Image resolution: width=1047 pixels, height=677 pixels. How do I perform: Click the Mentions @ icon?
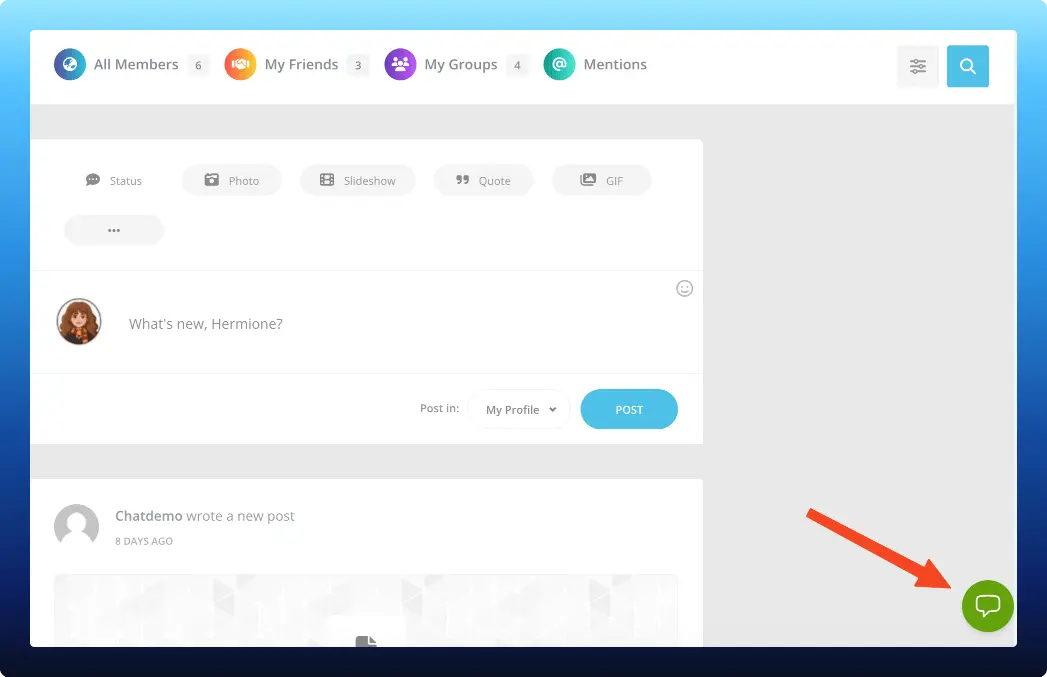559,64
